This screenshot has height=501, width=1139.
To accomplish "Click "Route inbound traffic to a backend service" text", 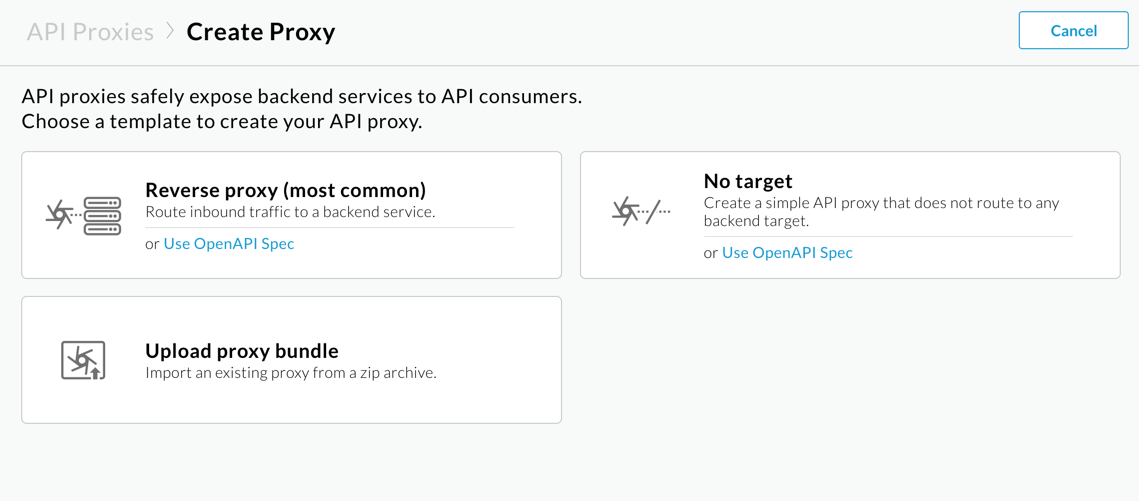I will 290,212.
